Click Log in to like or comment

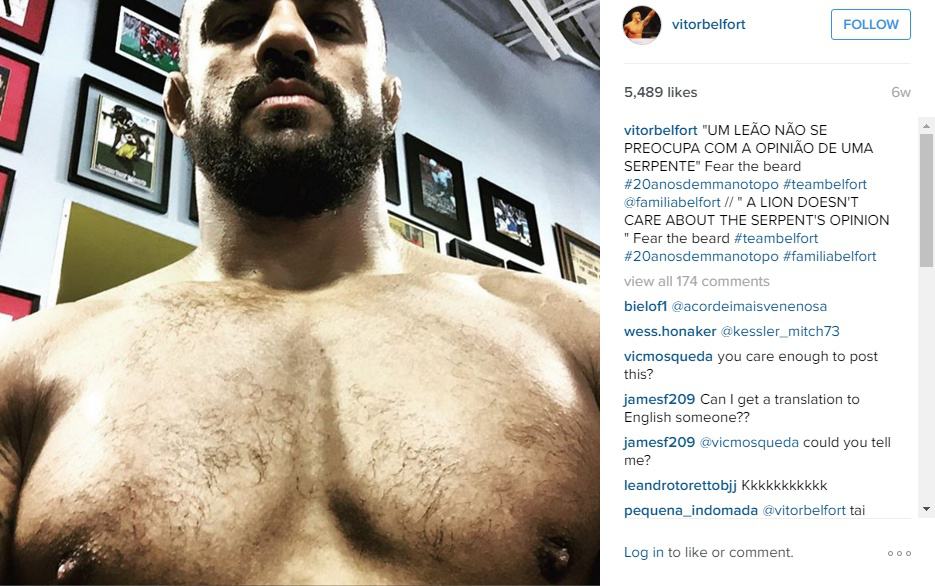pos(643,553)
